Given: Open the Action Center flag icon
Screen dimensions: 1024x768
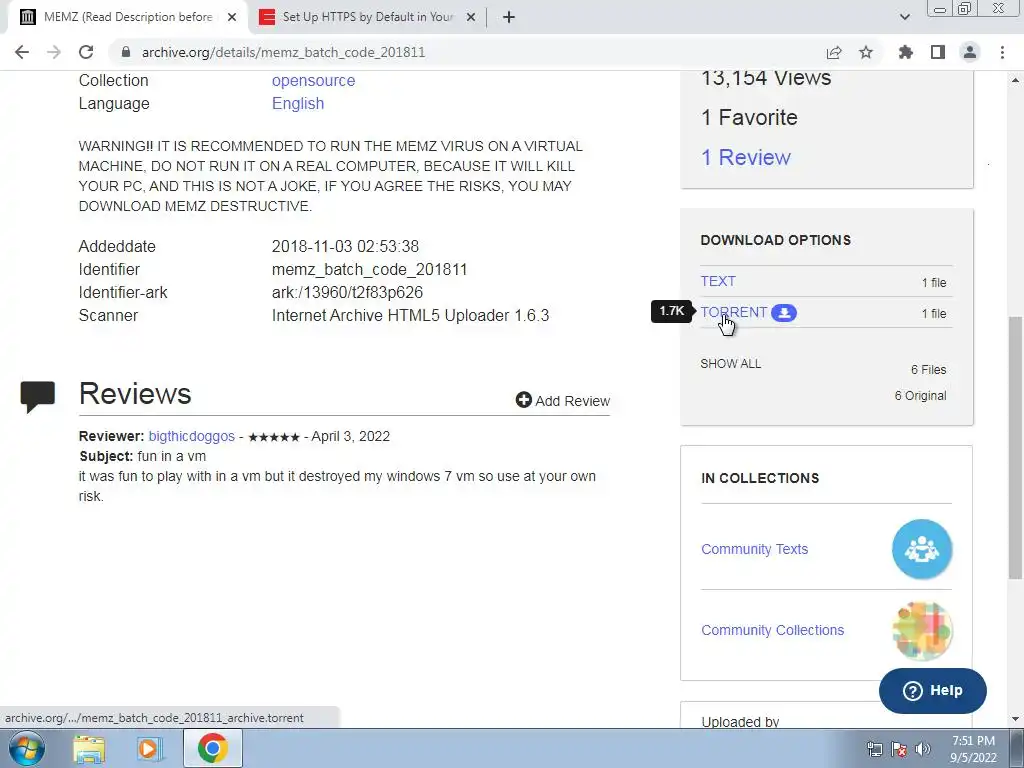Looking at the screenshot, I should tap(899, 749).
